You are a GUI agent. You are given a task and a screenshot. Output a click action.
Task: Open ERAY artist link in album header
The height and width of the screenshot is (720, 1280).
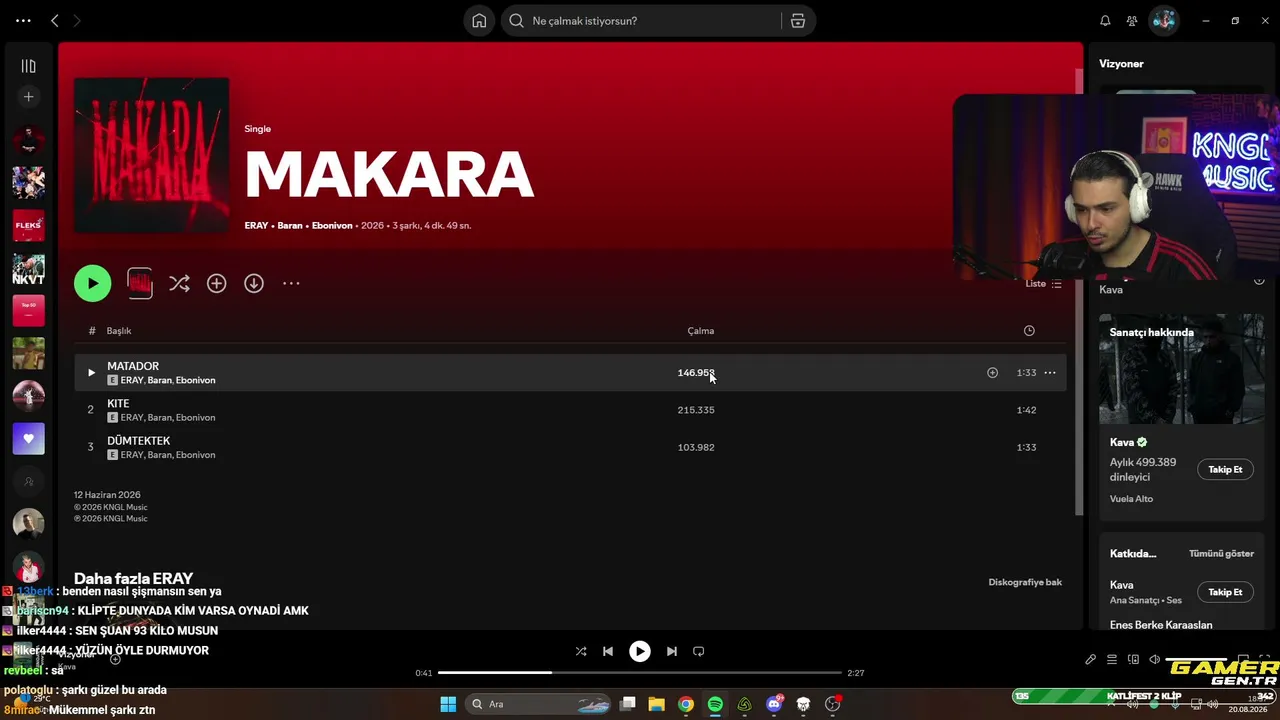click(x=257, y=226)
